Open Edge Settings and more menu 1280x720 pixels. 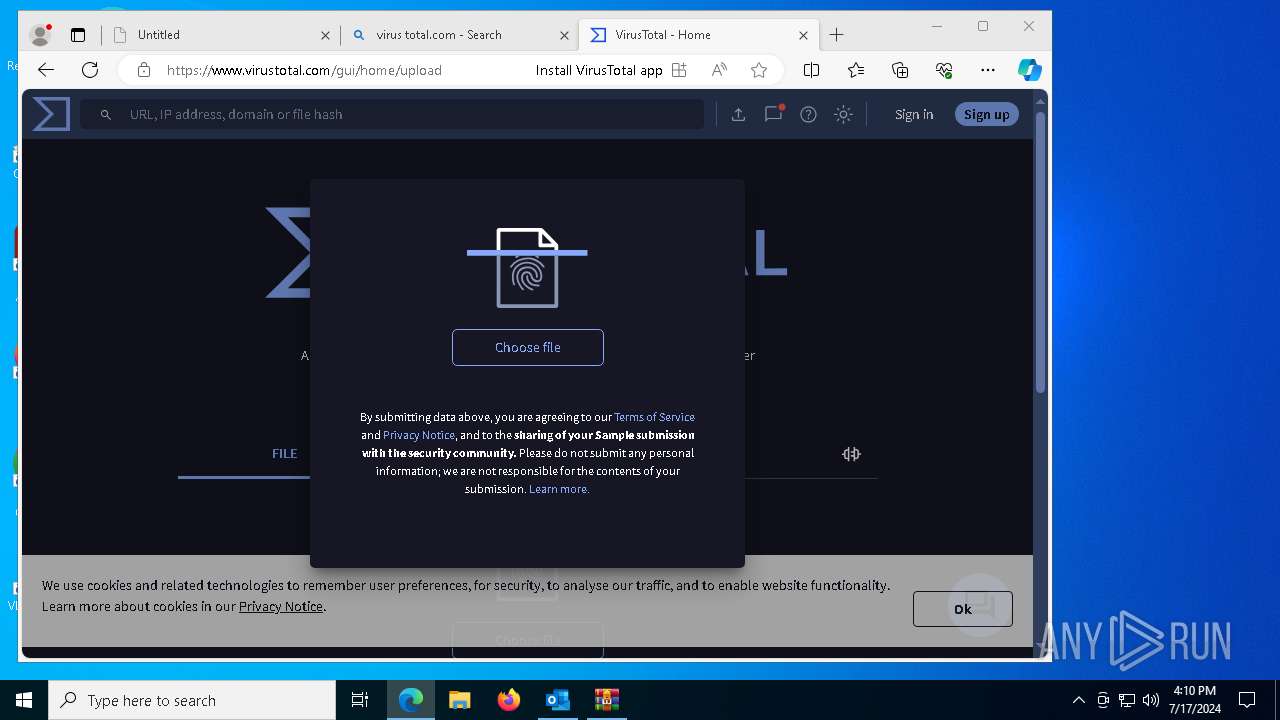coord(988,70)
